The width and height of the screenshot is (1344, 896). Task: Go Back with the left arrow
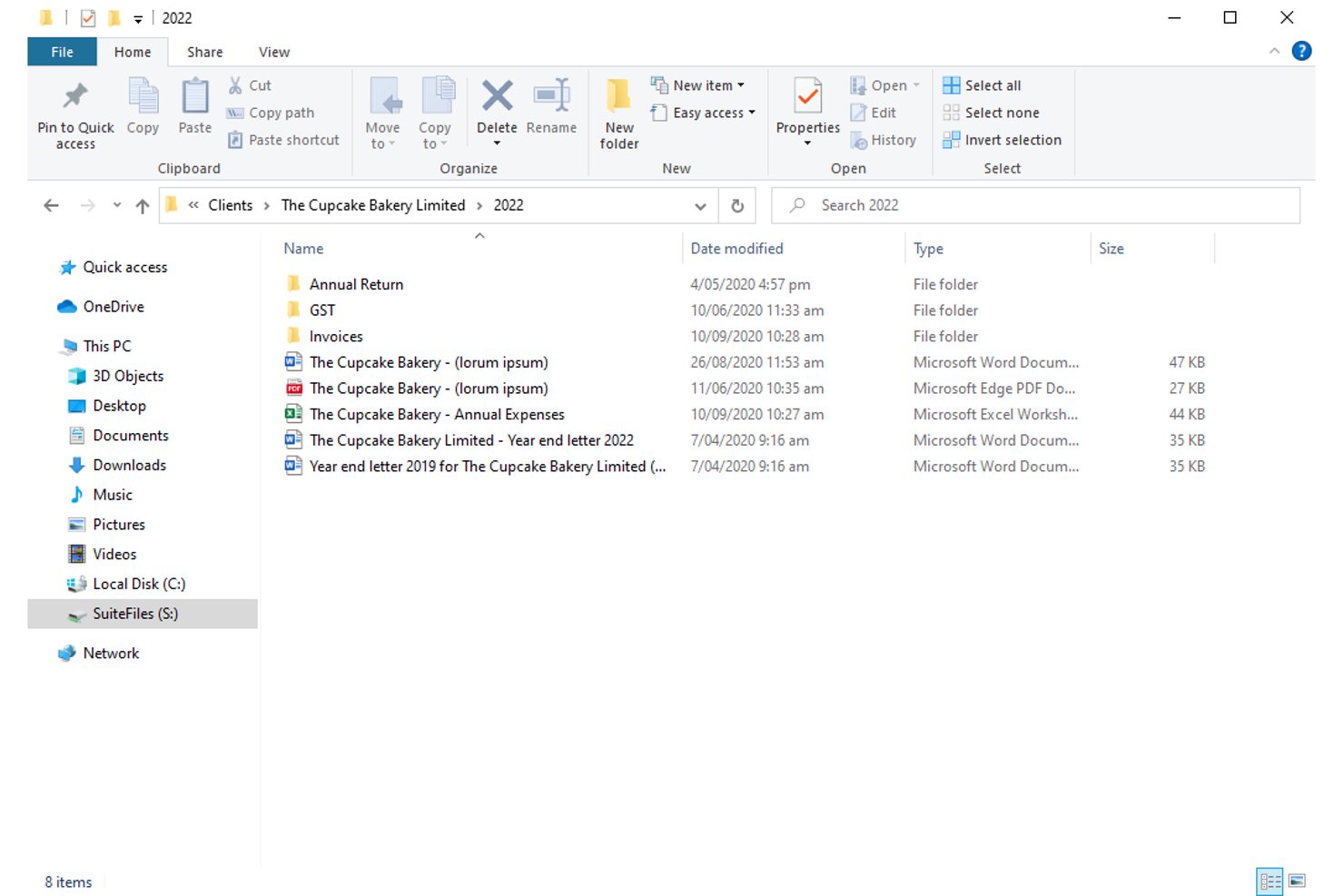pos(52,206)
